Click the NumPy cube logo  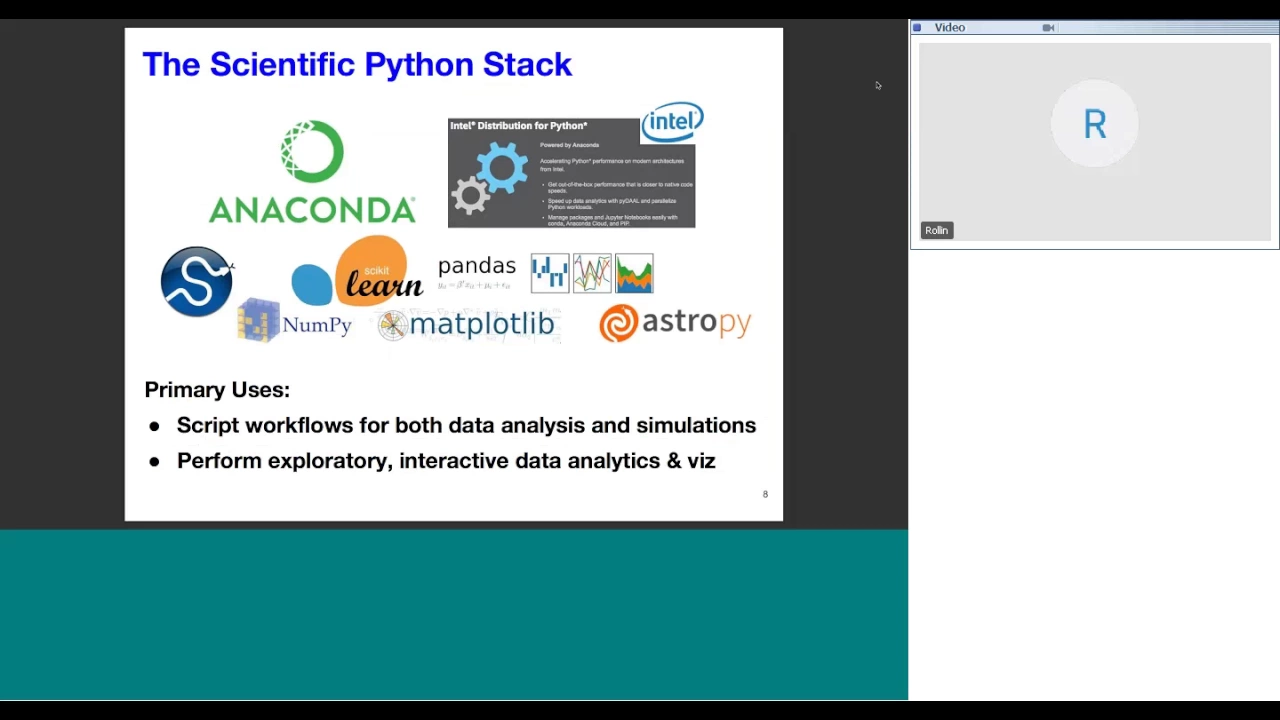259,320
